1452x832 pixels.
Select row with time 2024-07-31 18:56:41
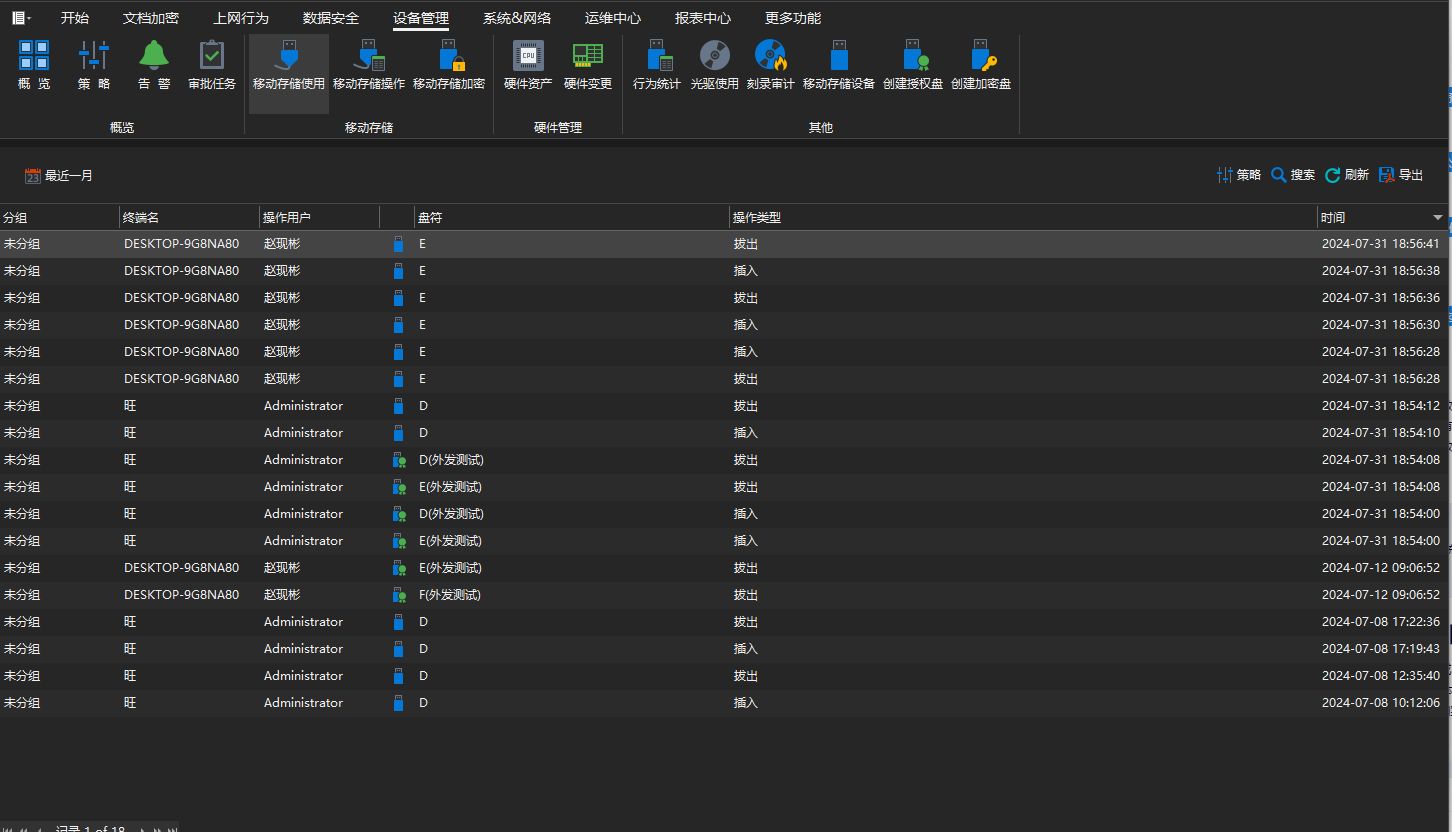(725, 244)
